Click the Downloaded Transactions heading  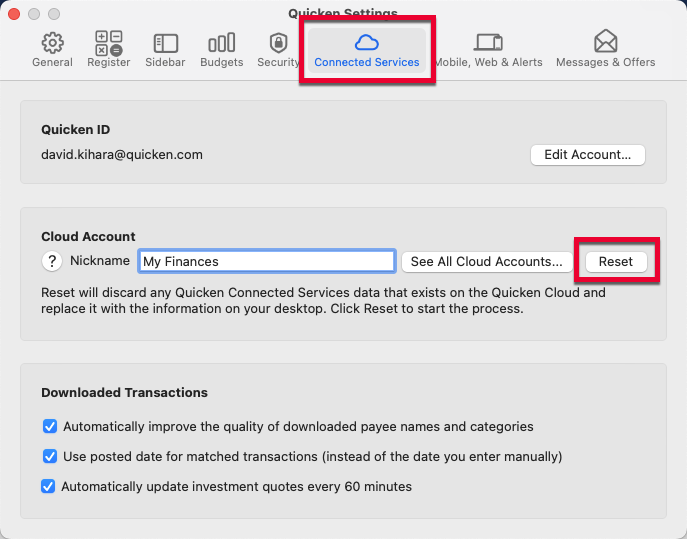[x=124, y=393]
